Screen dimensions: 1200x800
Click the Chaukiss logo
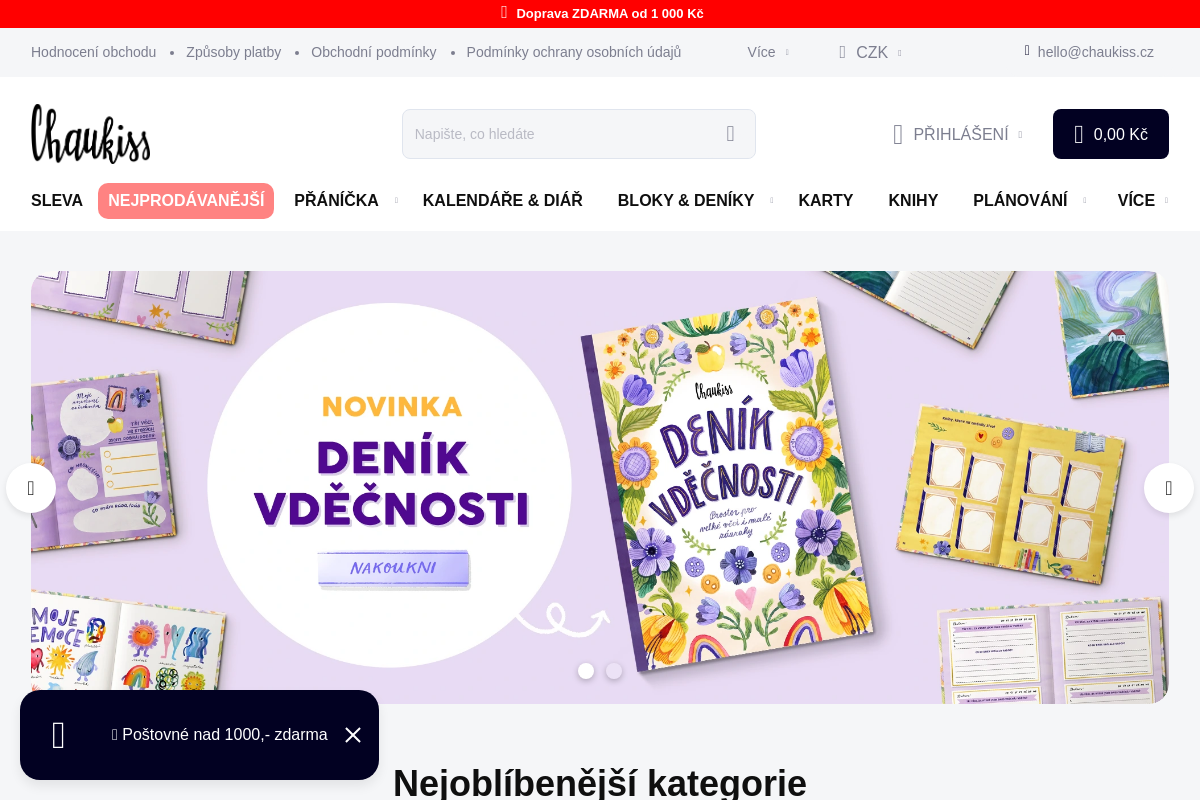pos(91,134)
